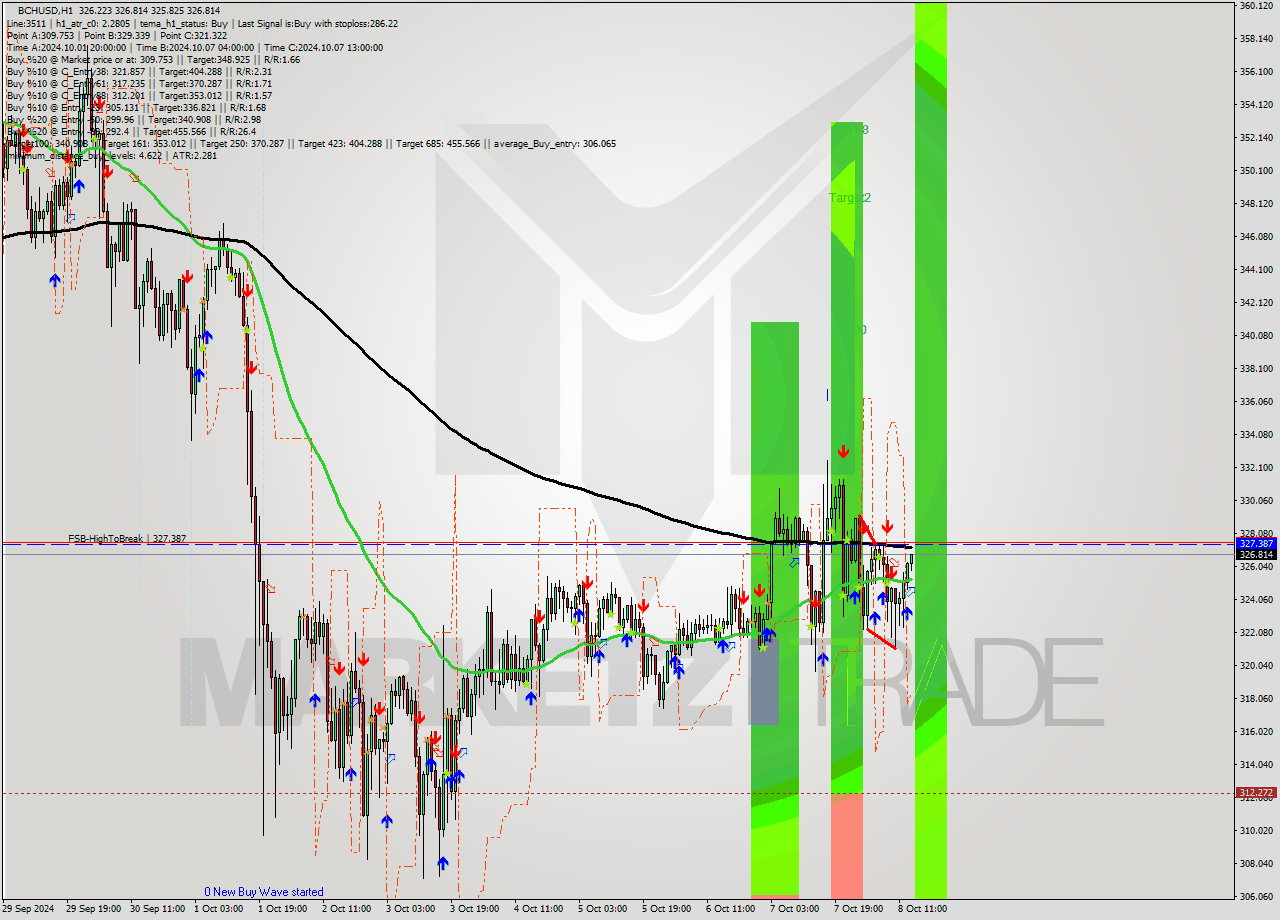Click the 324.060 price axis label
The width and height of the screenshot is (1280, 920).
[1255, 600]
